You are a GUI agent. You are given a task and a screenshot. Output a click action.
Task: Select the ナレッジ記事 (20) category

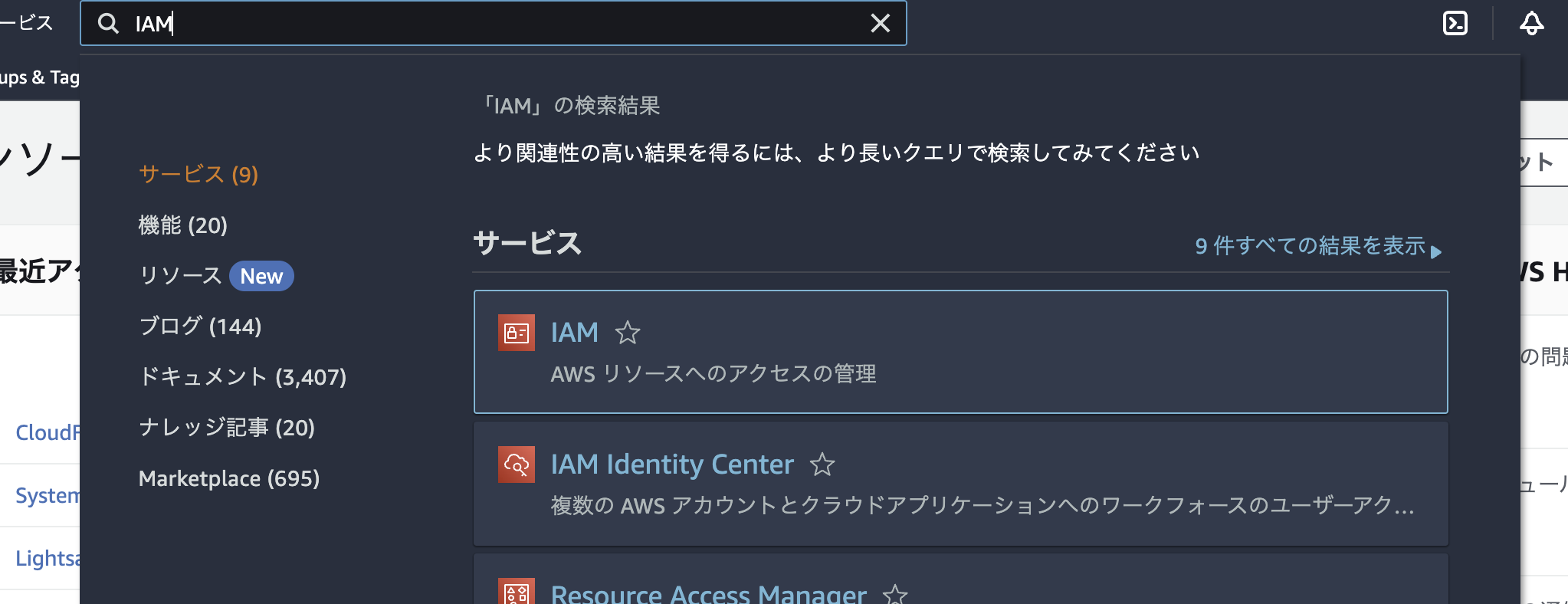click(227, 428)
